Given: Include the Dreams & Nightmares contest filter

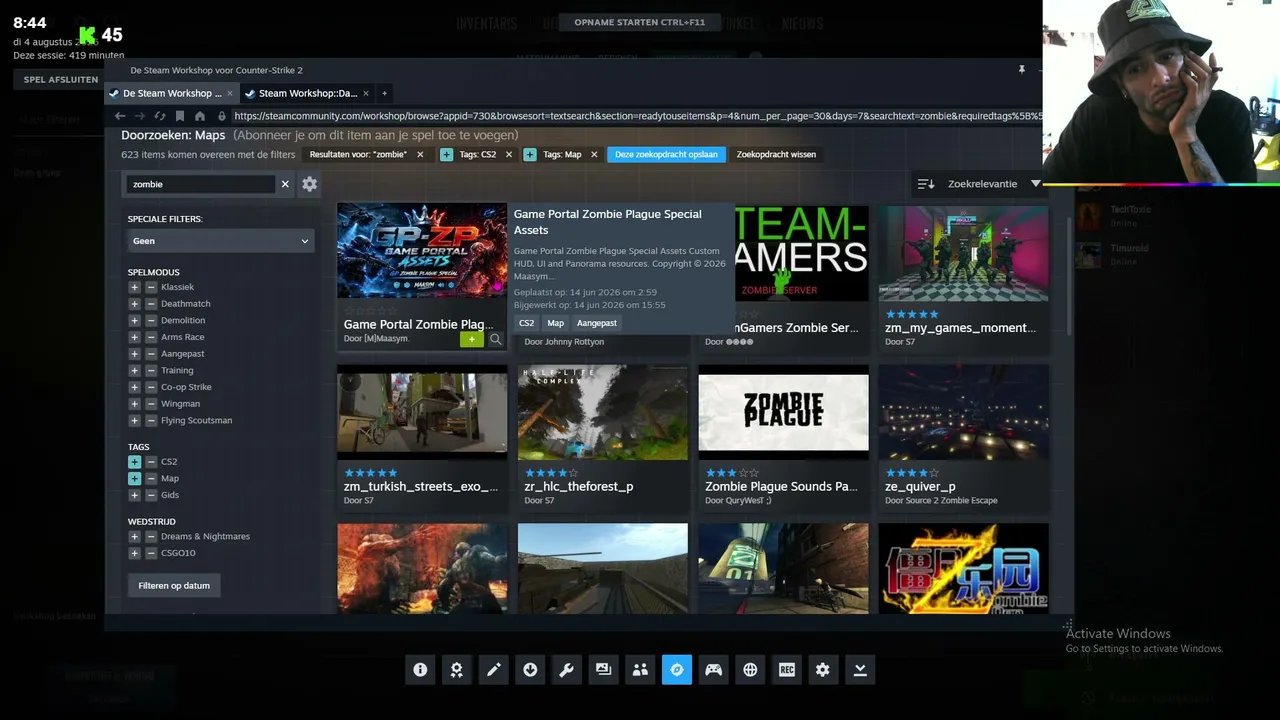Looking at the screenshot, I should pyautogui.click(x=134, y=536).
